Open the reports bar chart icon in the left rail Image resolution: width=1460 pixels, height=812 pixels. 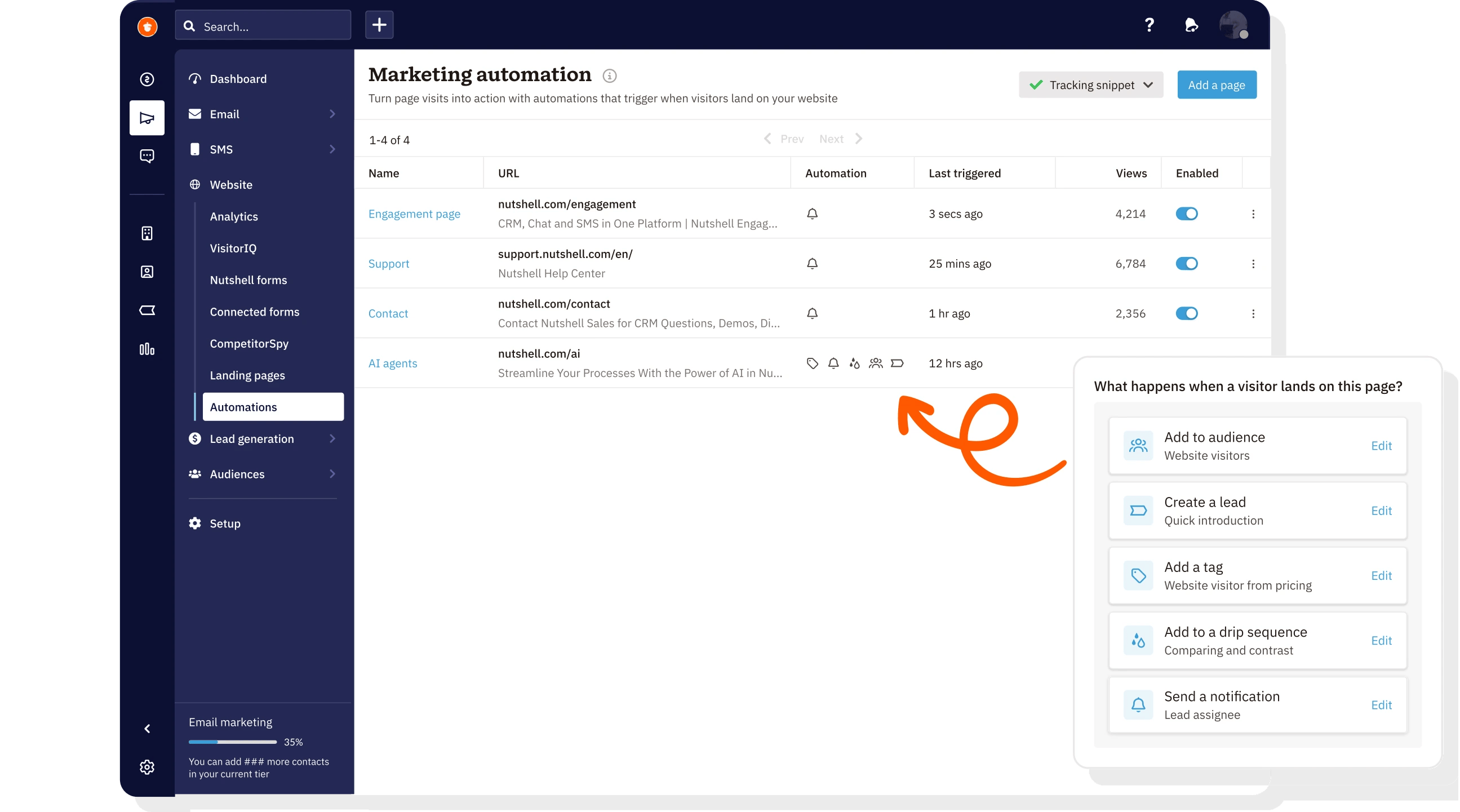[147, 349]
